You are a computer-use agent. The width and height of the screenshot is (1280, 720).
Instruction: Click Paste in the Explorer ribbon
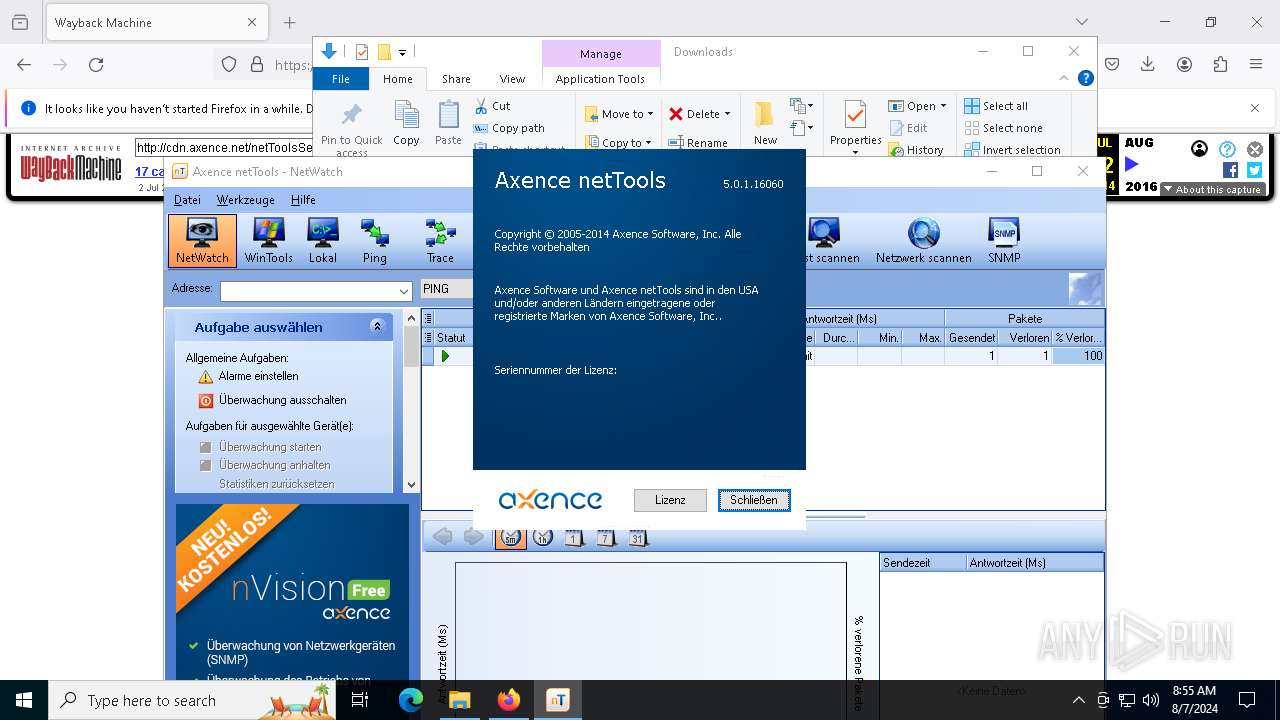point(448,123)
